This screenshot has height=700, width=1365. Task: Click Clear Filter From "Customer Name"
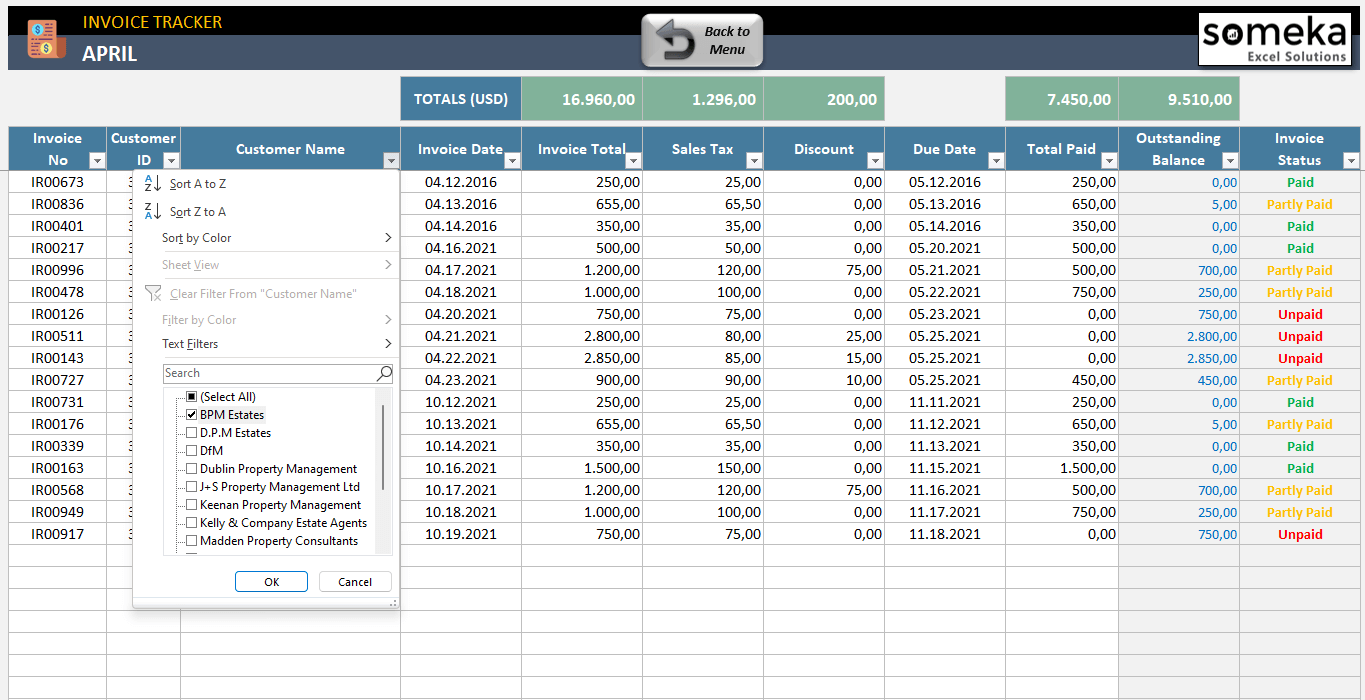click(x=266, y=293)
